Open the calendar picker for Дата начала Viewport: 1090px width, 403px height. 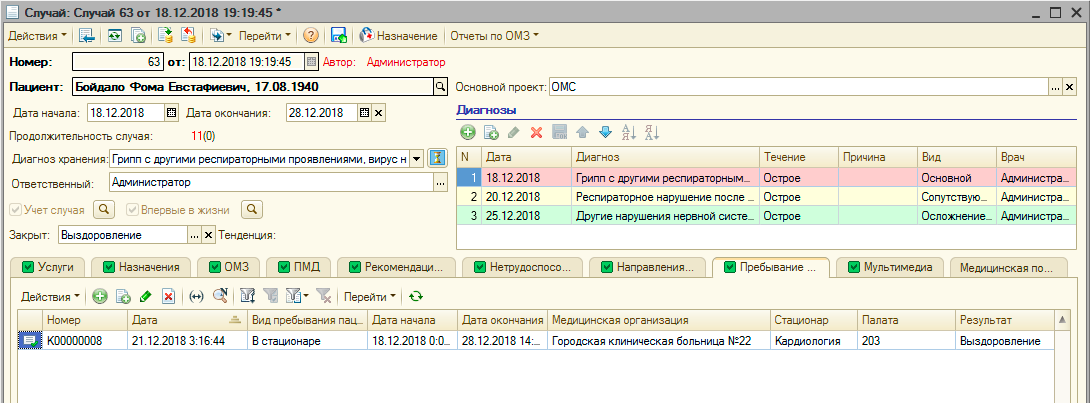[171, 112]
